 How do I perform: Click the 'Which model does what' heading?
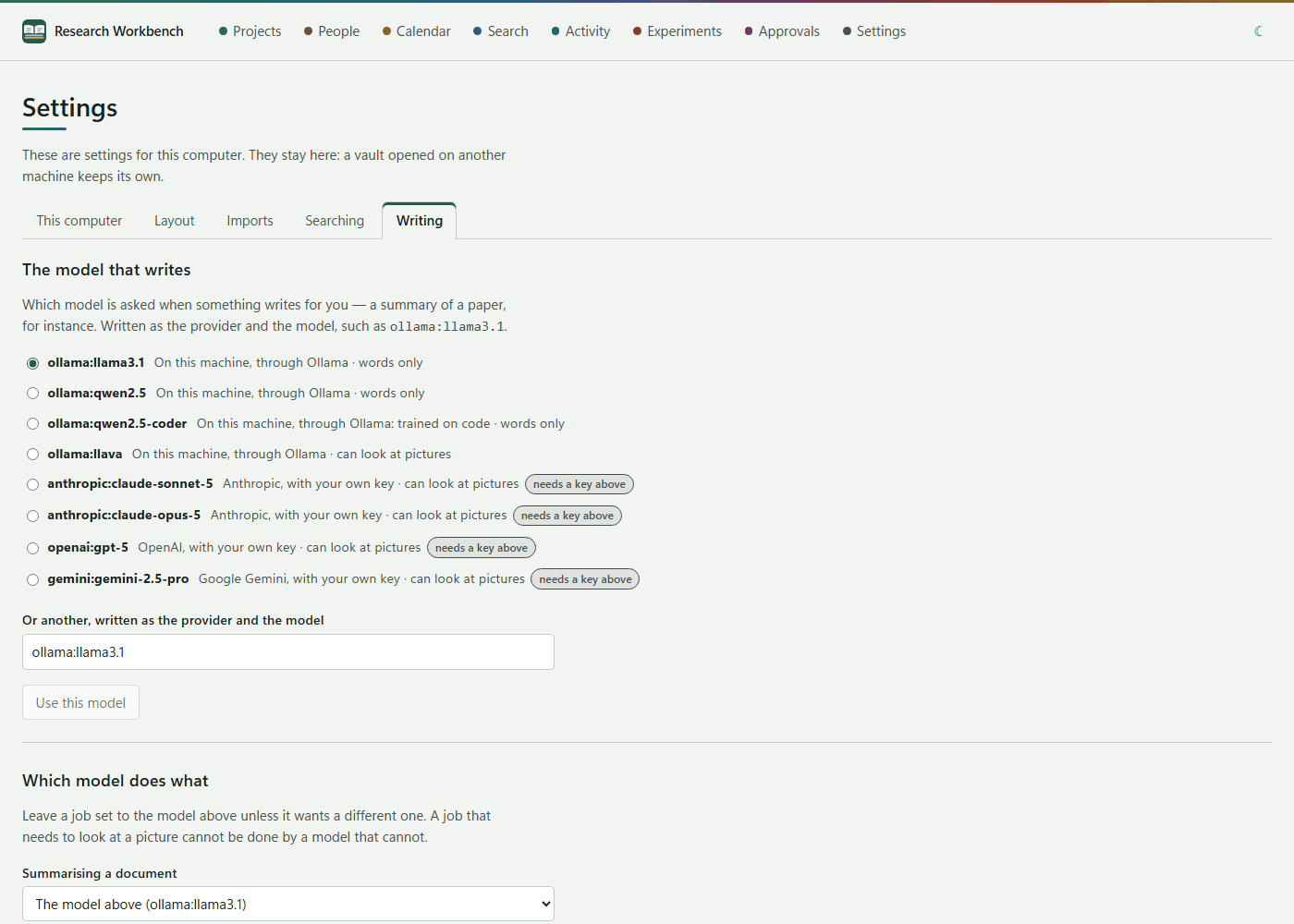116,781
